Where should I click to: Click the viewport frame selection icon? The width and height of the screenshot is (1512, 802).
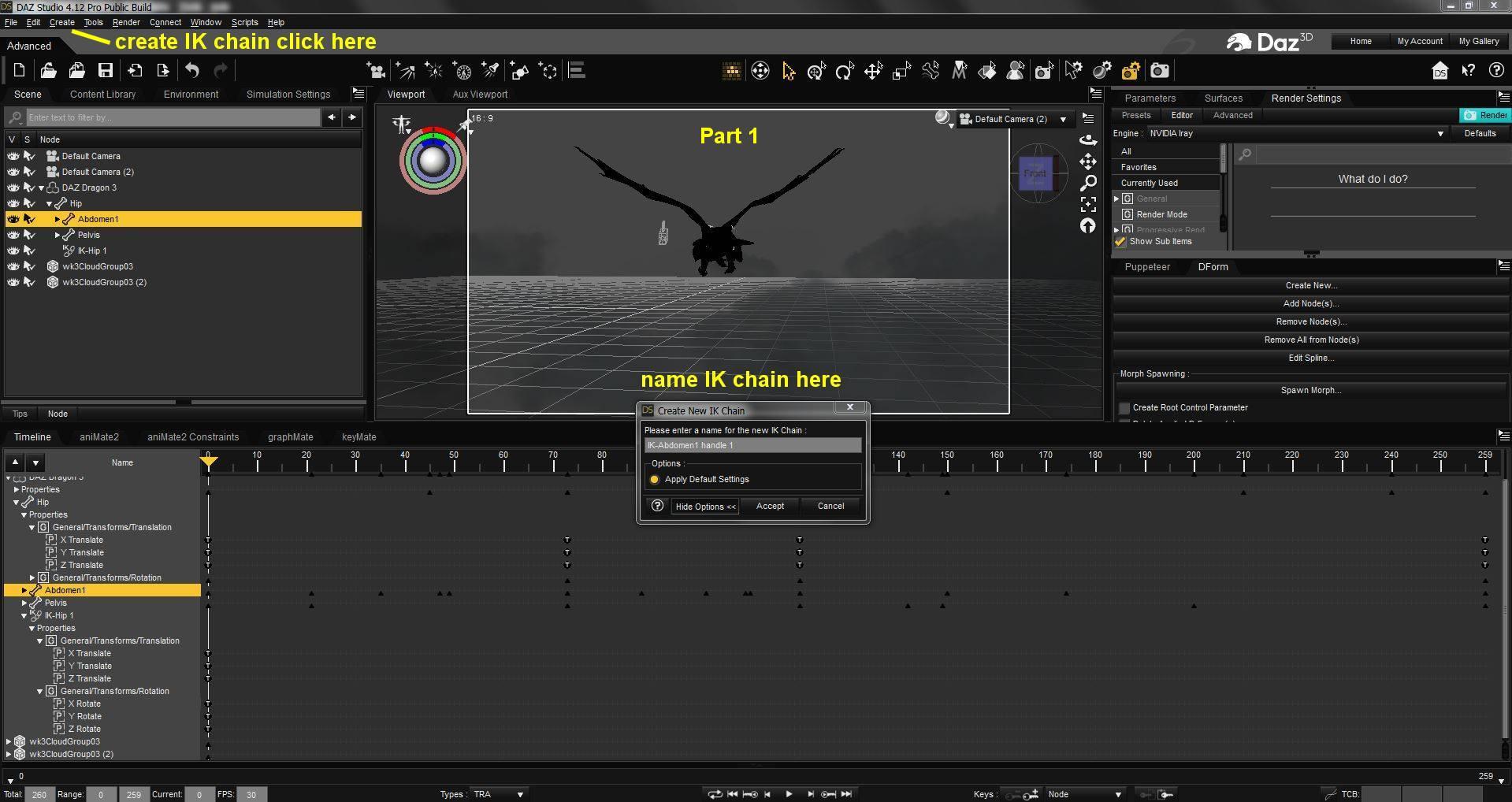(1088, 204)
